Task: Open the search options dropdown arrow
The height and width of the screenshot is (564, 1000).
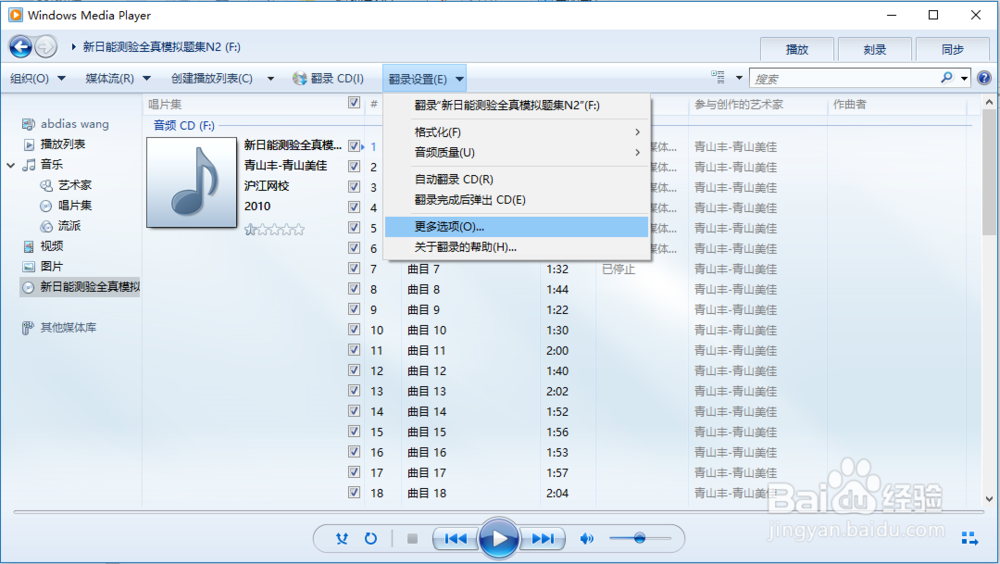Action: point(964,78)
